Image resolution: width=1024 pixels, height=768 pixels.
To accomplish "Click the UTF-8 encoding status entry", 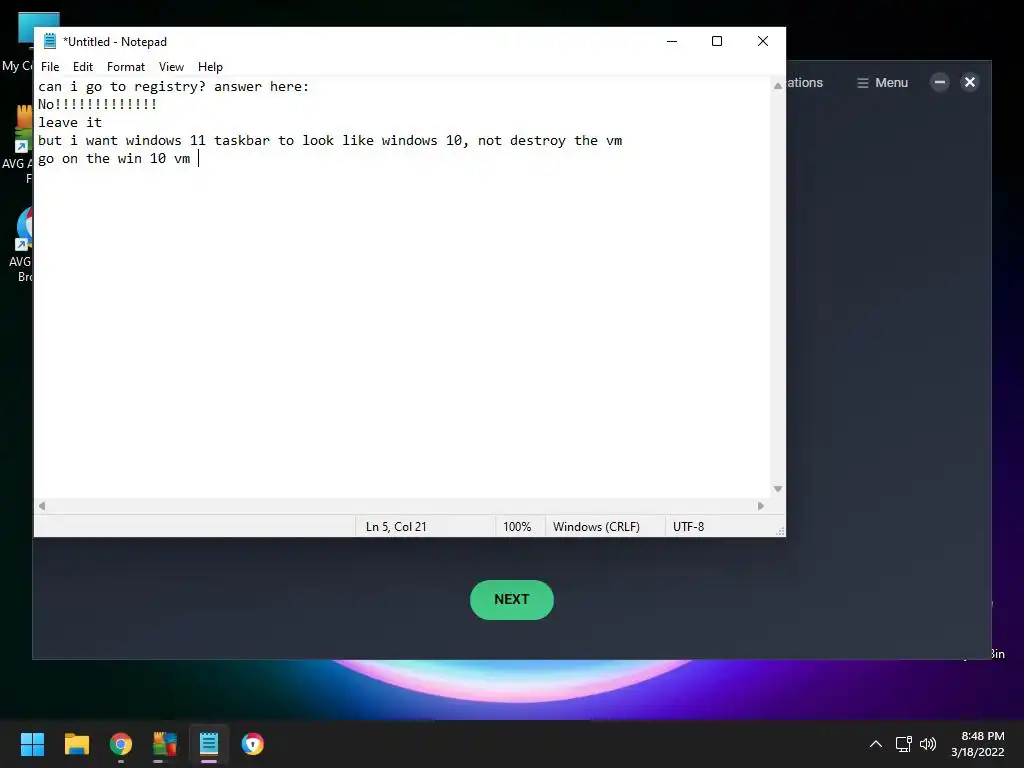I will [688, 527].
